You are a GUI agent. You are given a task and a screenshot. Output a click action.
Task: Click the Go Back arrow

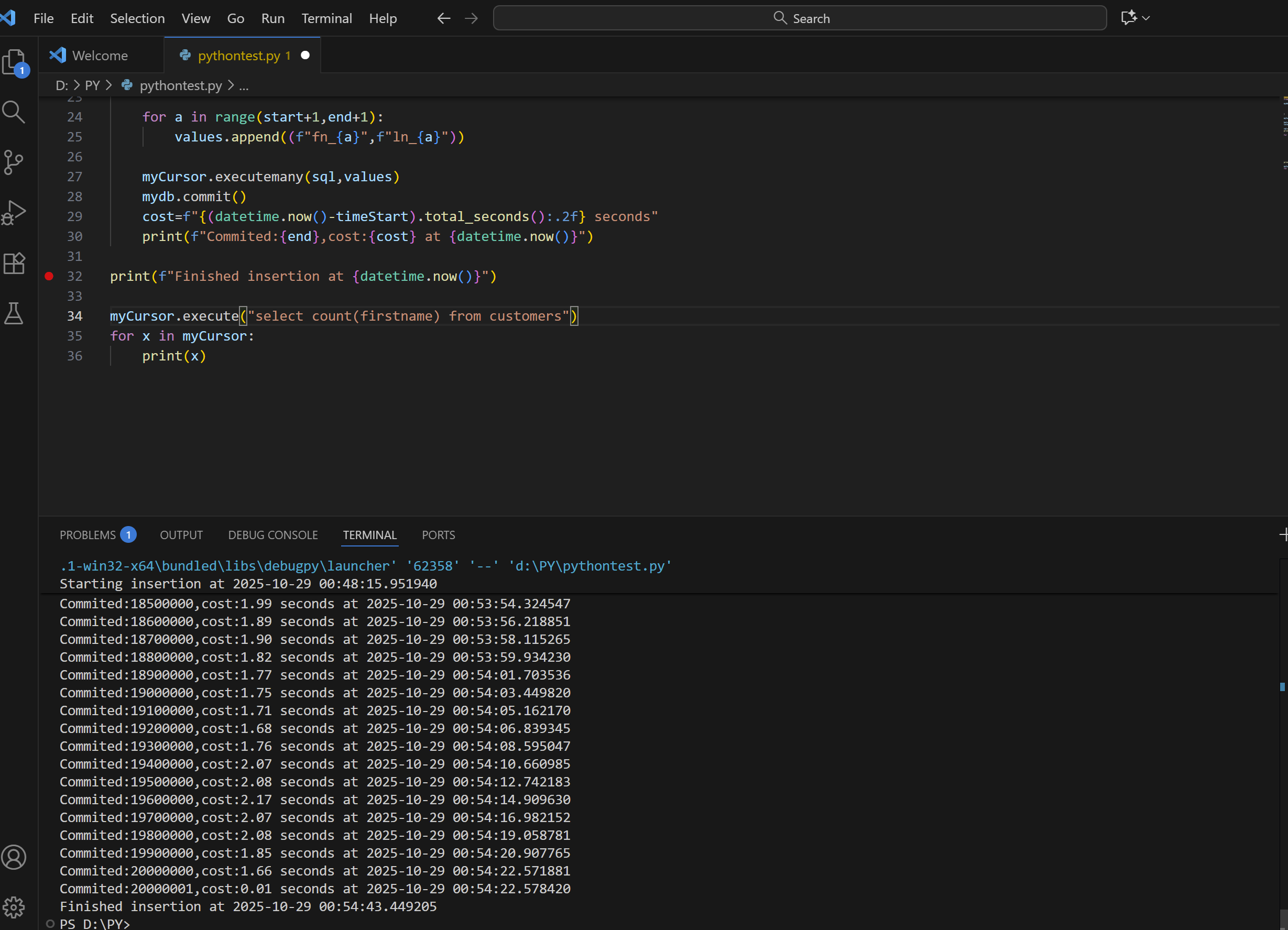(443, 19)
